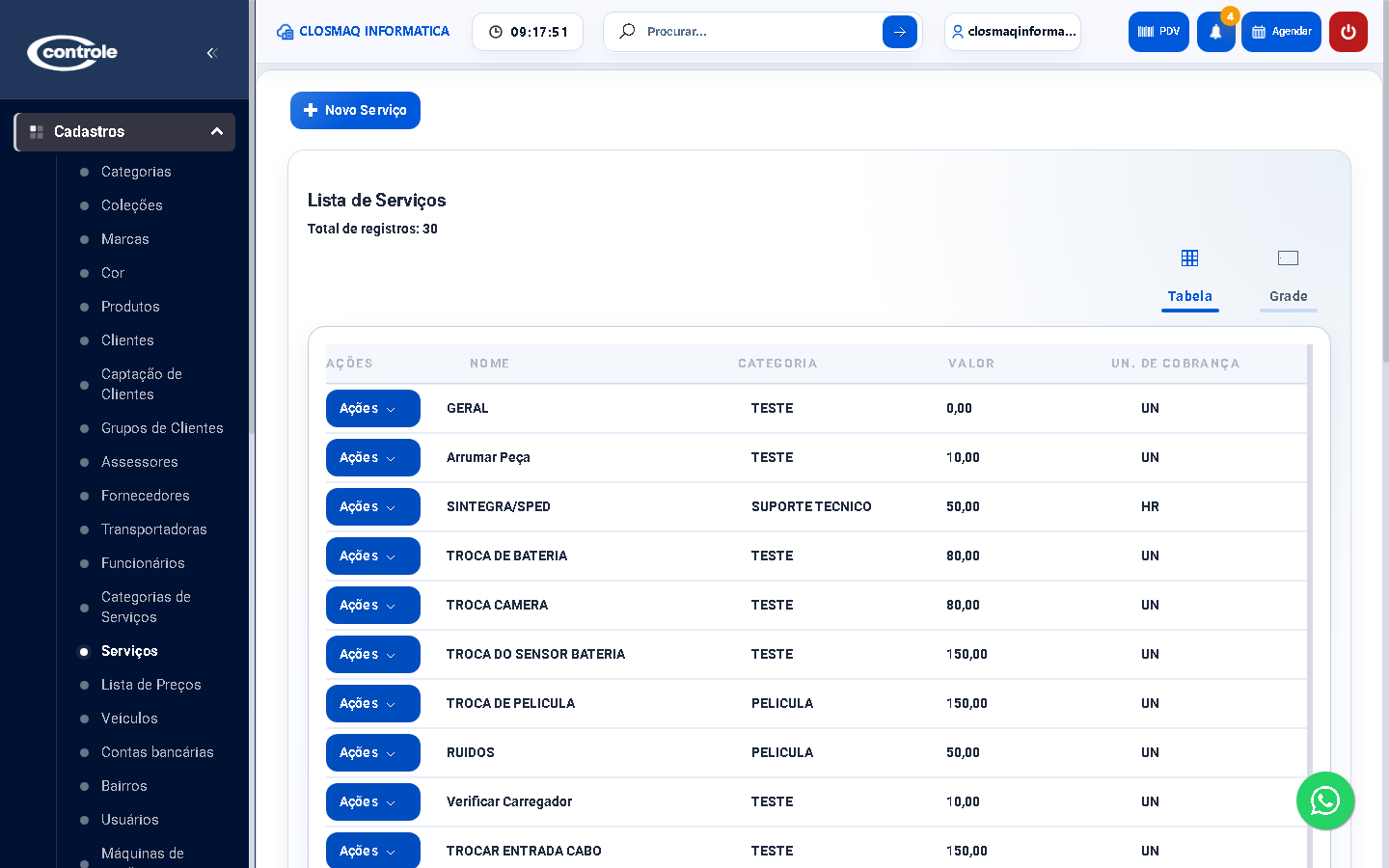Open Produtos in the sidebar
1389x868 pixels.
click(130, 307)
